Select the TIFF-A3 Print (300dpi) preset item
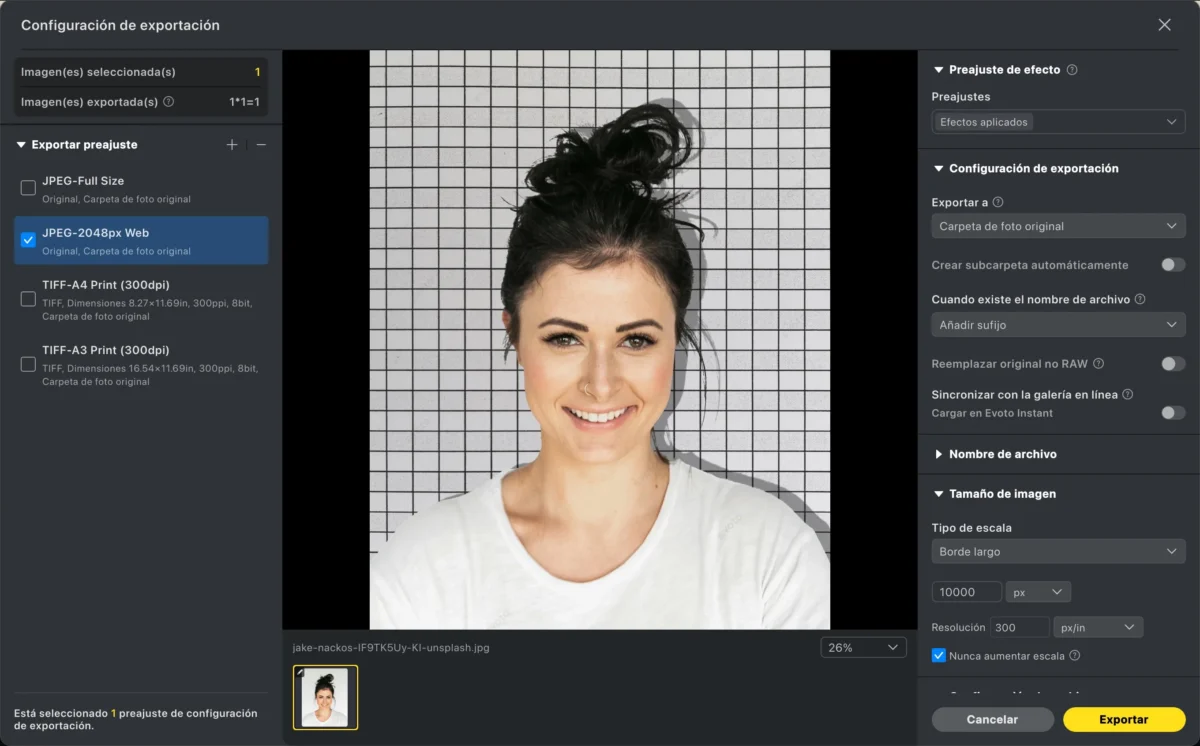This screenshot has height=746, width=1200. [141, 365]
